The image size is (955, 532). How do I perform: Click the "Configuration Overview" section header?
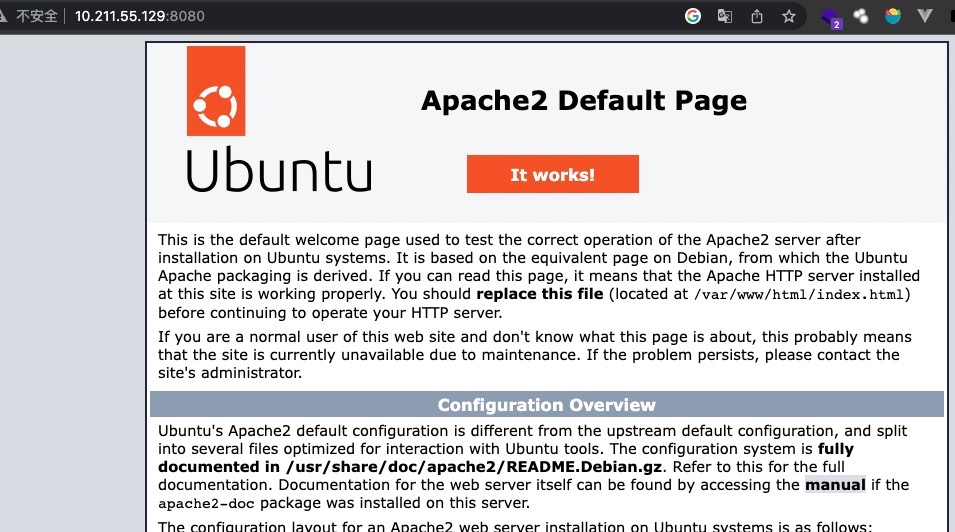546,405
